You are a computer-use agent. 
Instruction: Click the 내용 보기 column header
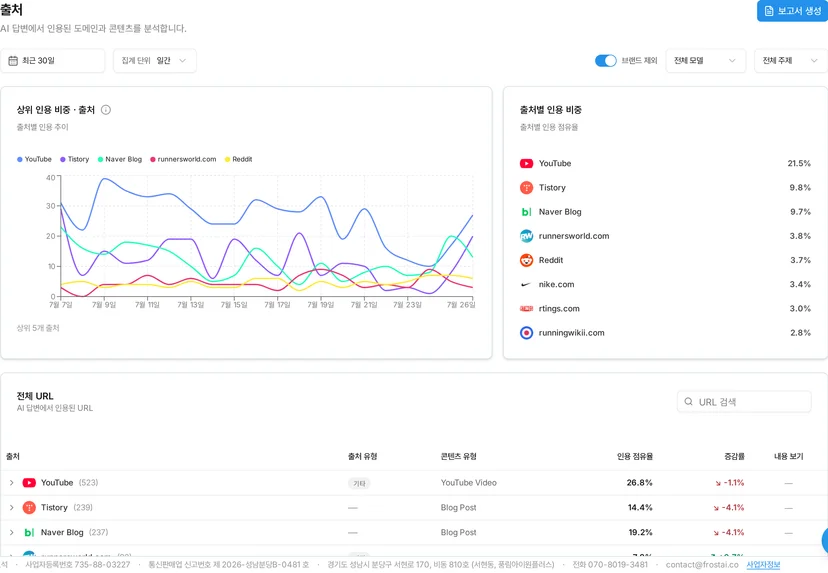click(788, 456)
